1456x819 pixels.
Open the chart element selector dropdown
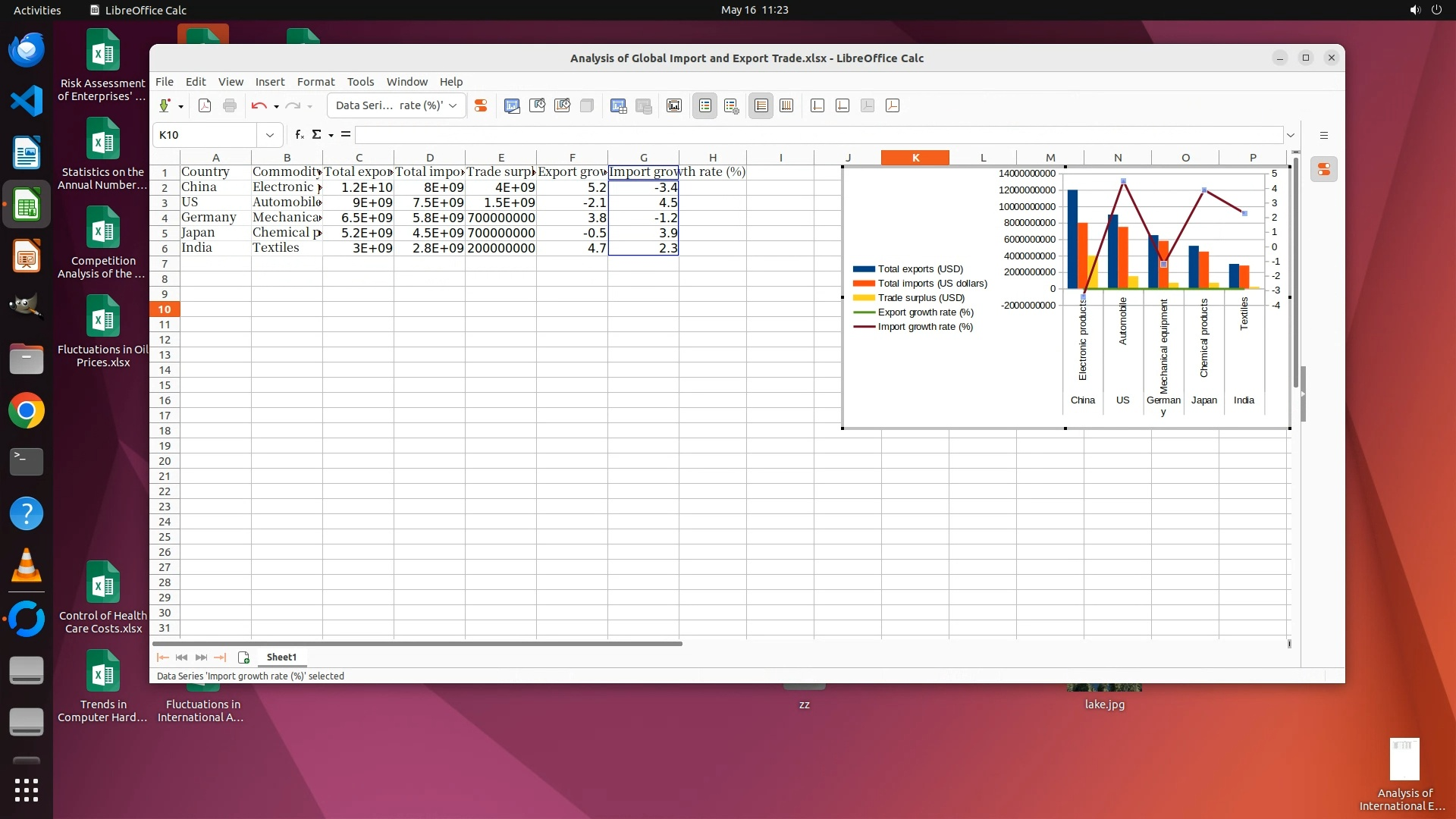pyautogui.click(x=453, y=106)
